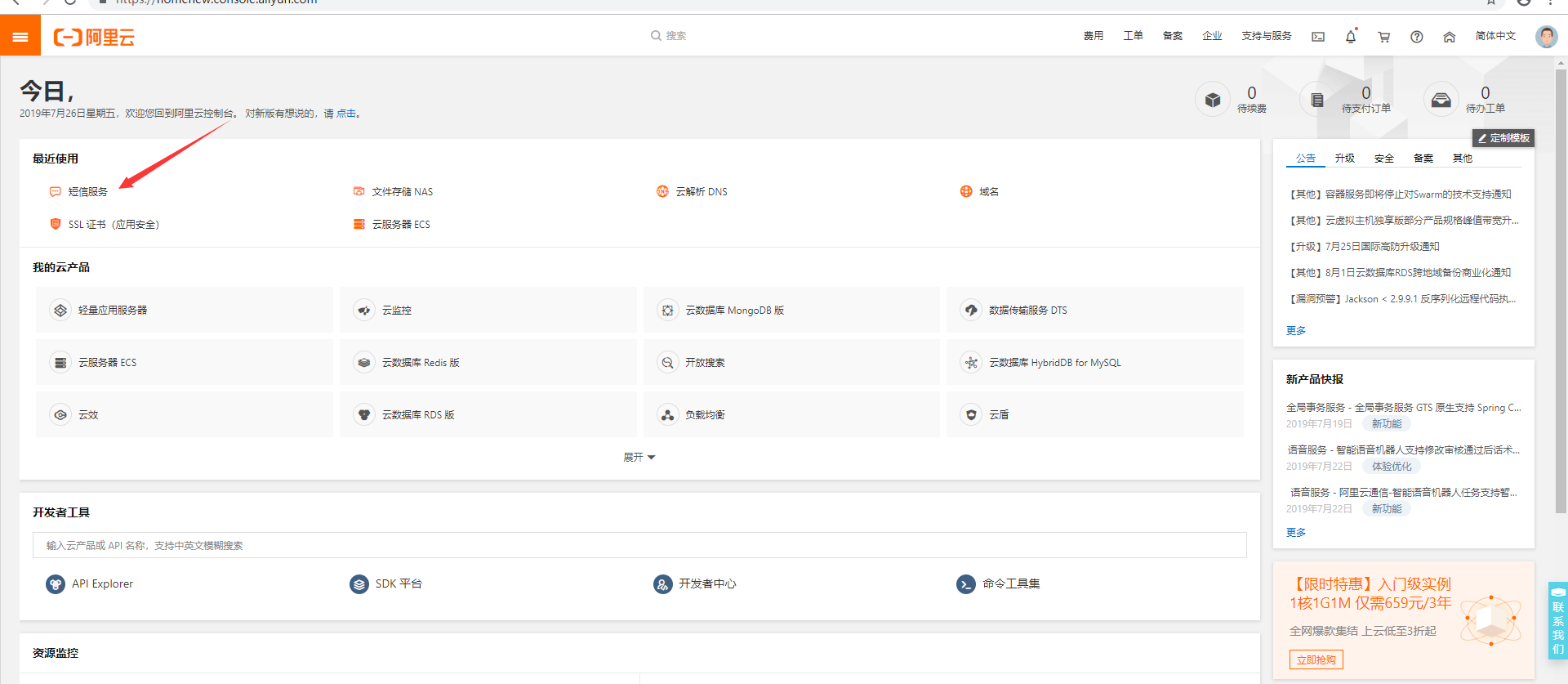The width and height of the screenshot is (1568, 684).
Task: Switch to the 升级 tab
Action: pos(1345,159)
